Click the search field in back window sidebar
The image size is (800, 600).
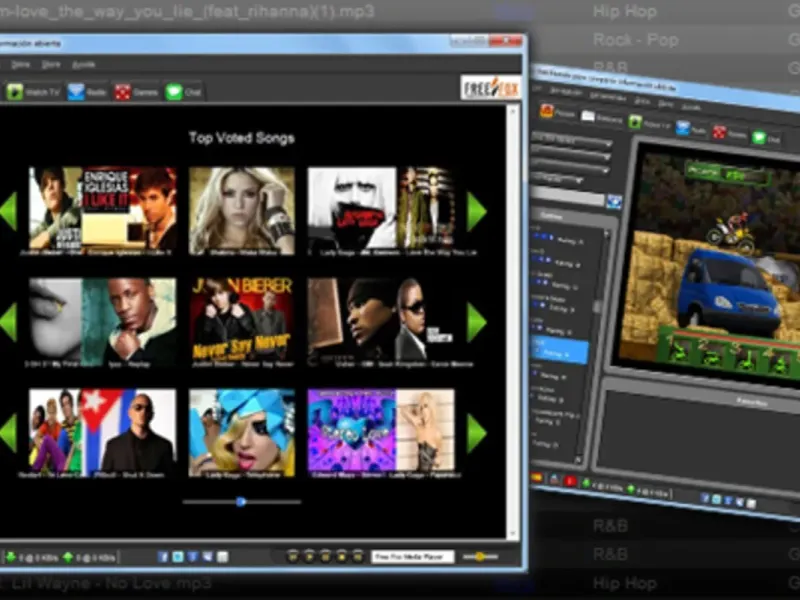pos(568,197)
